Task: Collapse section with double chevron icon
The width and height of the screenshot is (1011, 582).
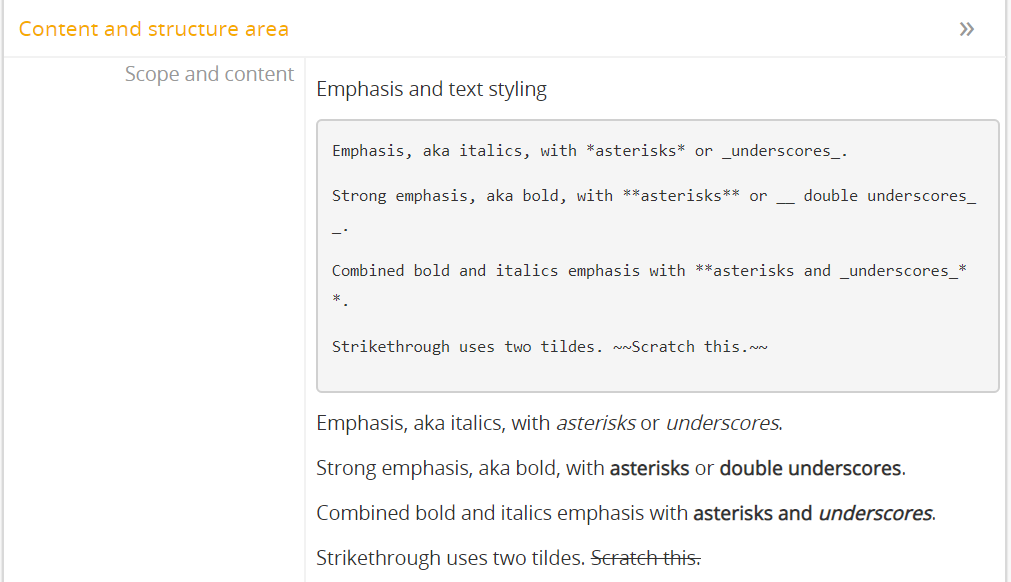Action: point(966,29)
